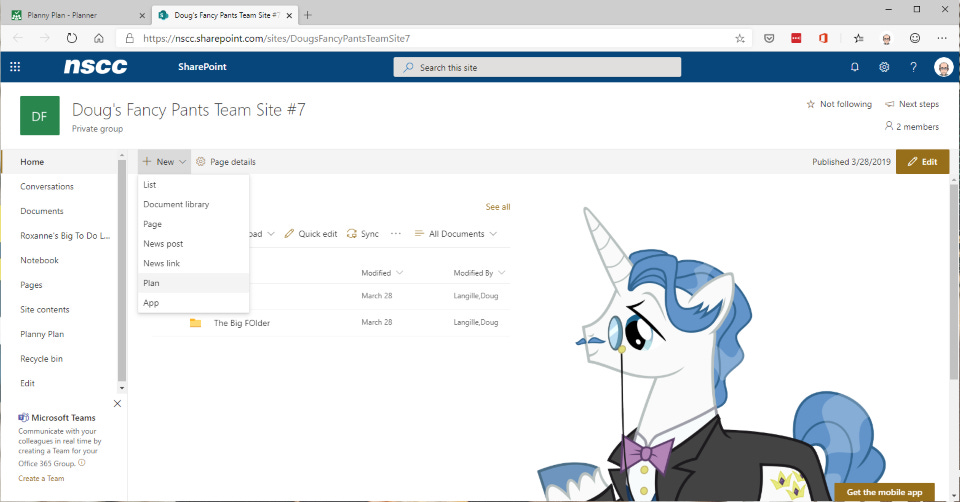960x502 pixels.
Task: Click the Teams promo info icon
Action: [x=82, y=463]
